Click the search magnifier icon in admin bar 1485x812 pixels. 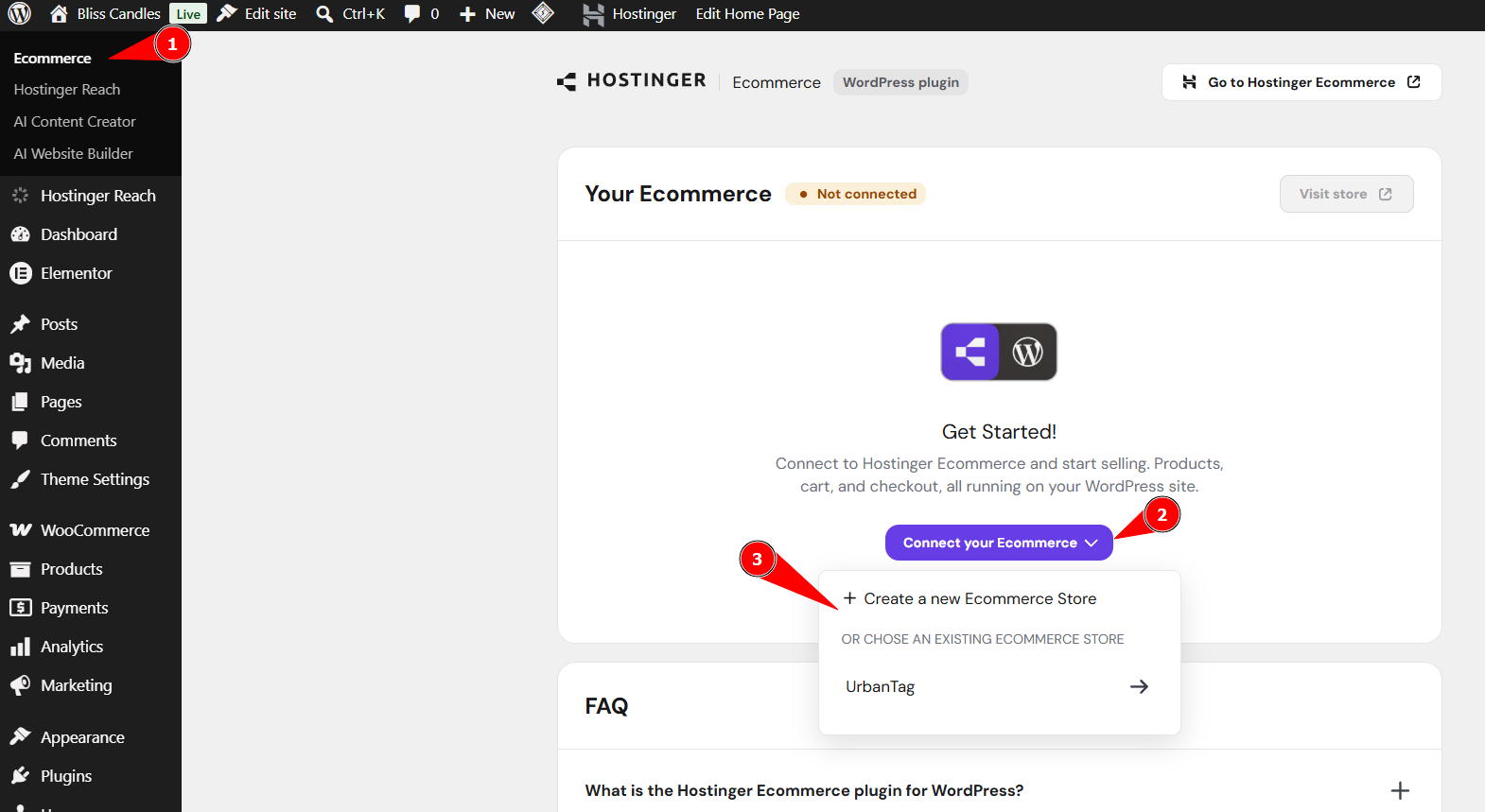(x=324, y=14)
